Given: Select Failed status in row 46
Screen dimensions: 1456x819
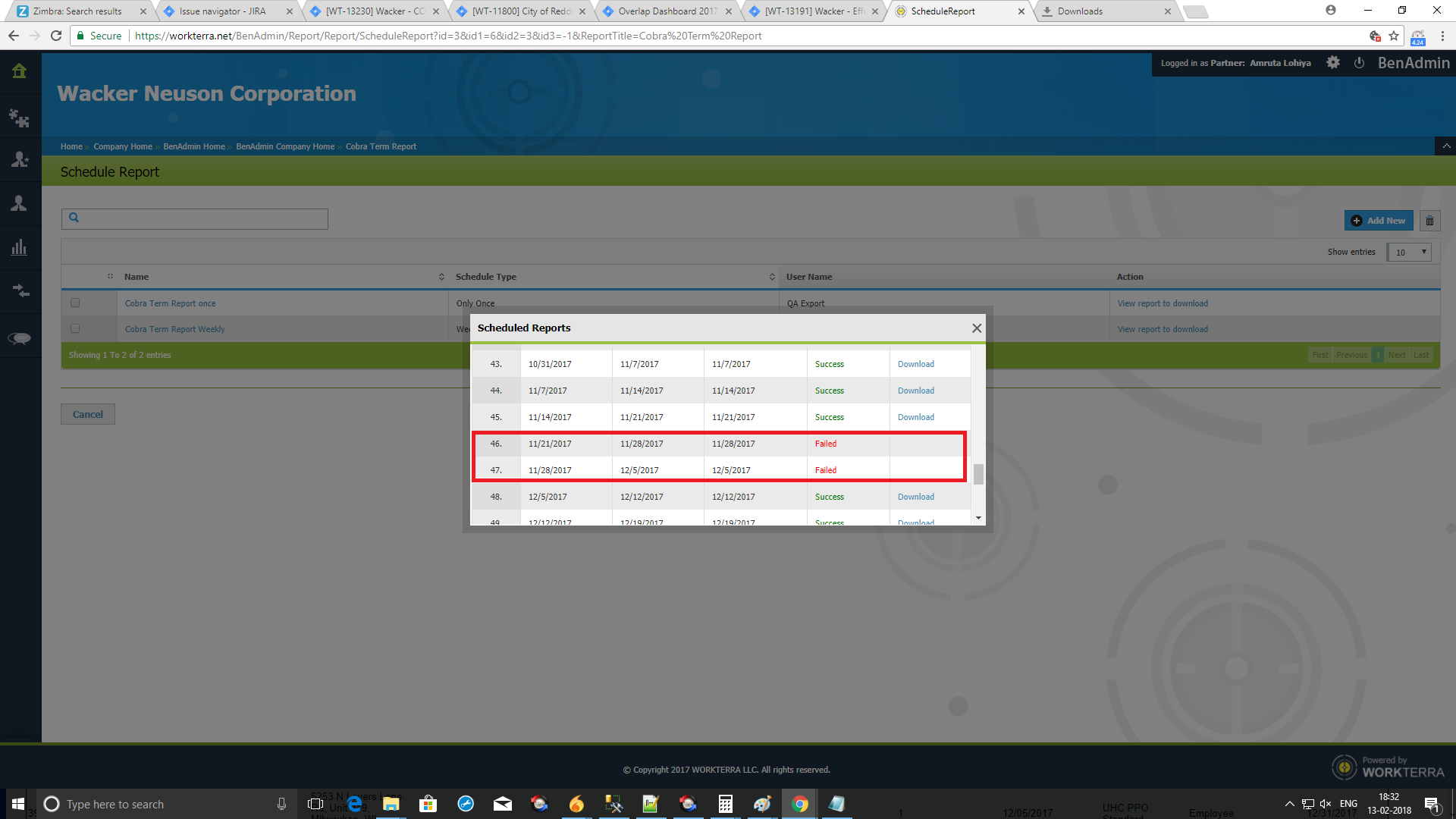Looking at the screenshot, I should tap(826, 444).
